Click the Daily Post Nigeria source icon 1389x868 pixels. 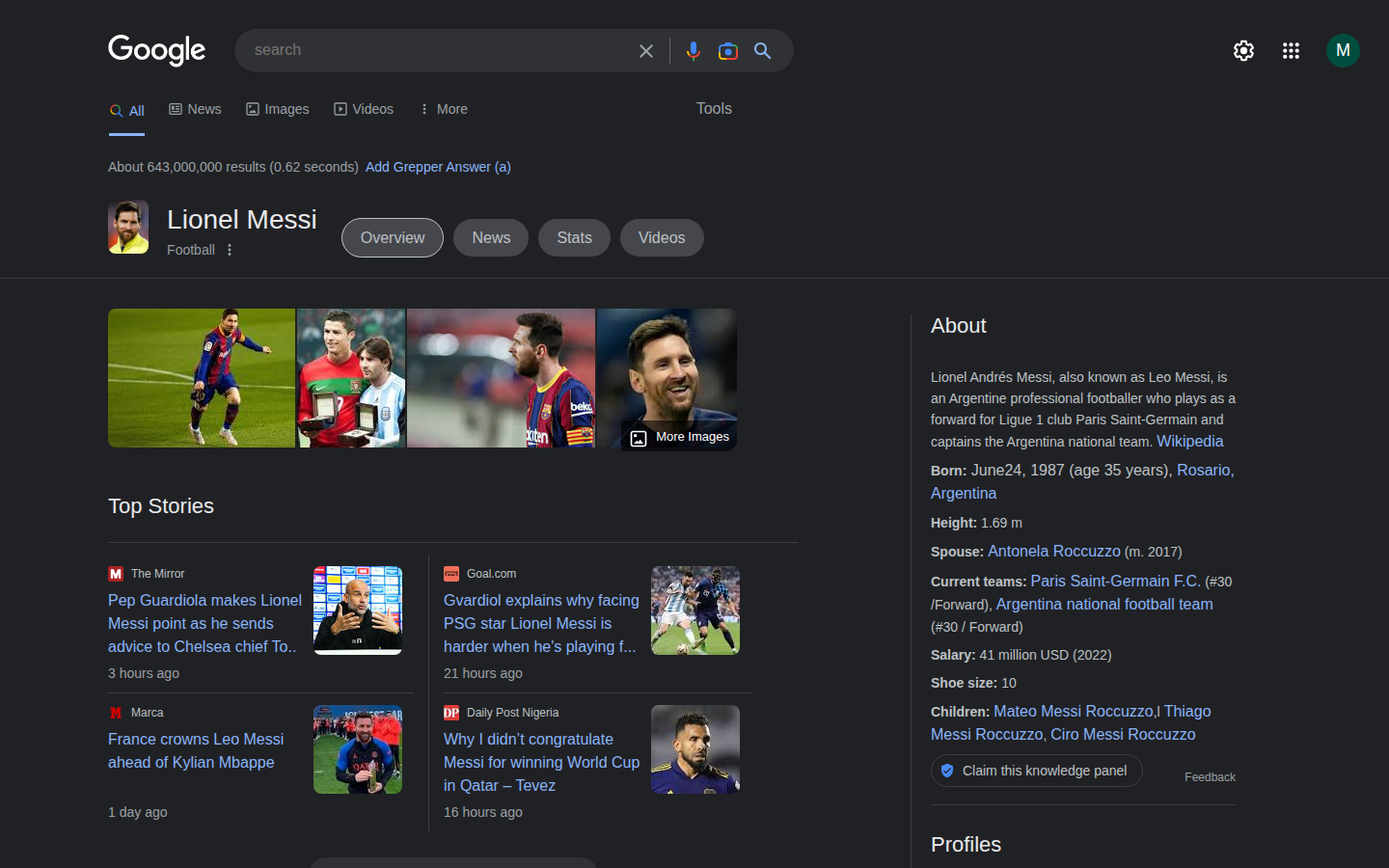point(451,713)
